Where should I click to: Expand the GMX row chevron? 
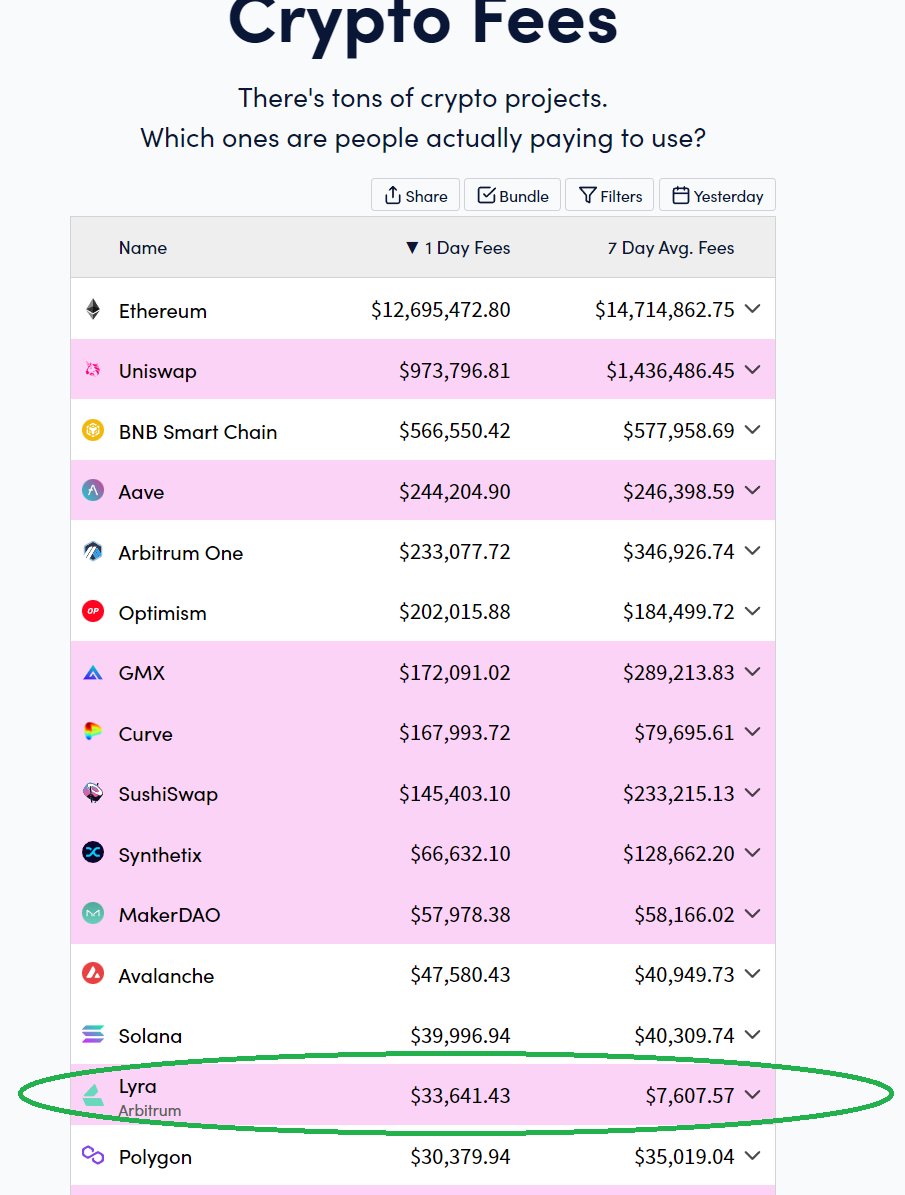pyautogui.click(x=753, y=671)
